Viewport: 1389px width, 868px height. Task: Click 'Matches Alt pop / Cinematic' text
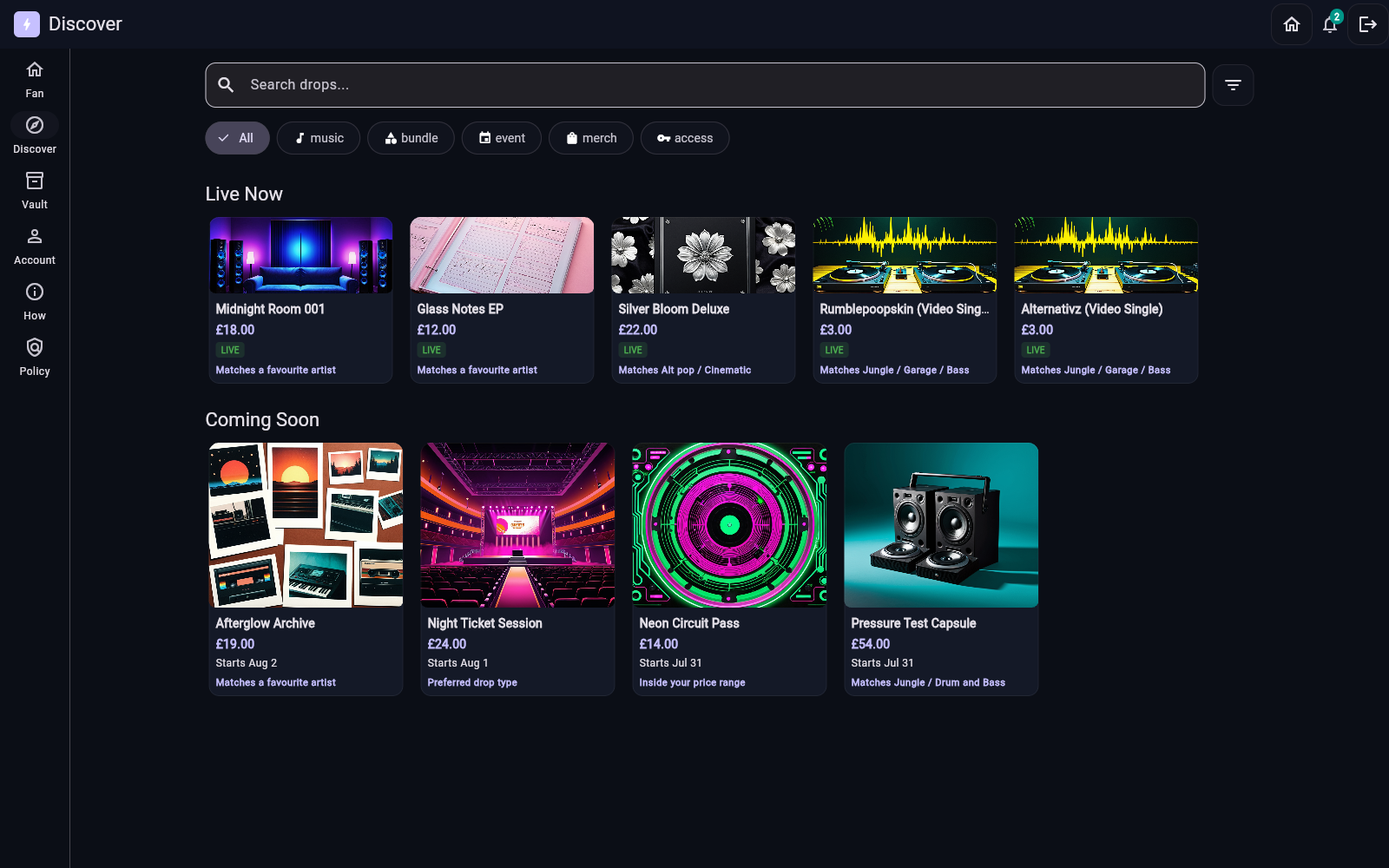coord(685,370)
